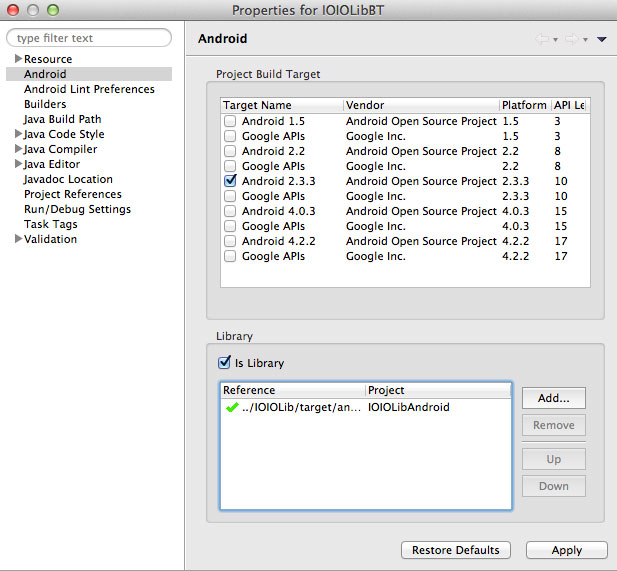Expand the Resource tree node
Viewport: 617px width, 571px height.
18,59
